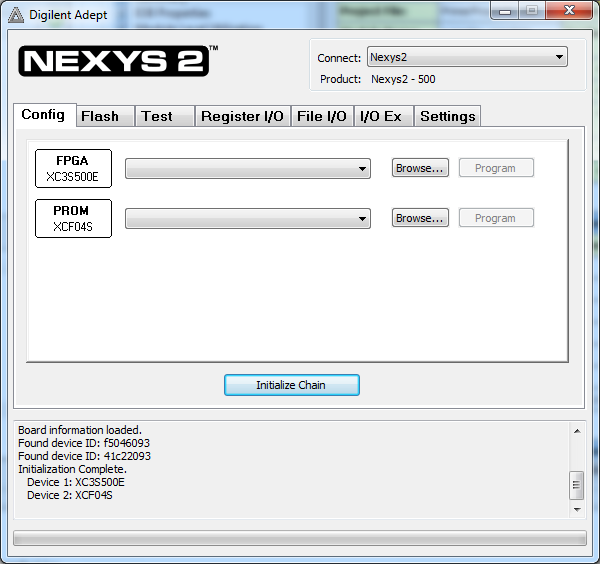The width and height of the screenshot is (600, 564).
Task: Click 'Found device ID: f5046093' log line
Action: [x=84, y=443]
